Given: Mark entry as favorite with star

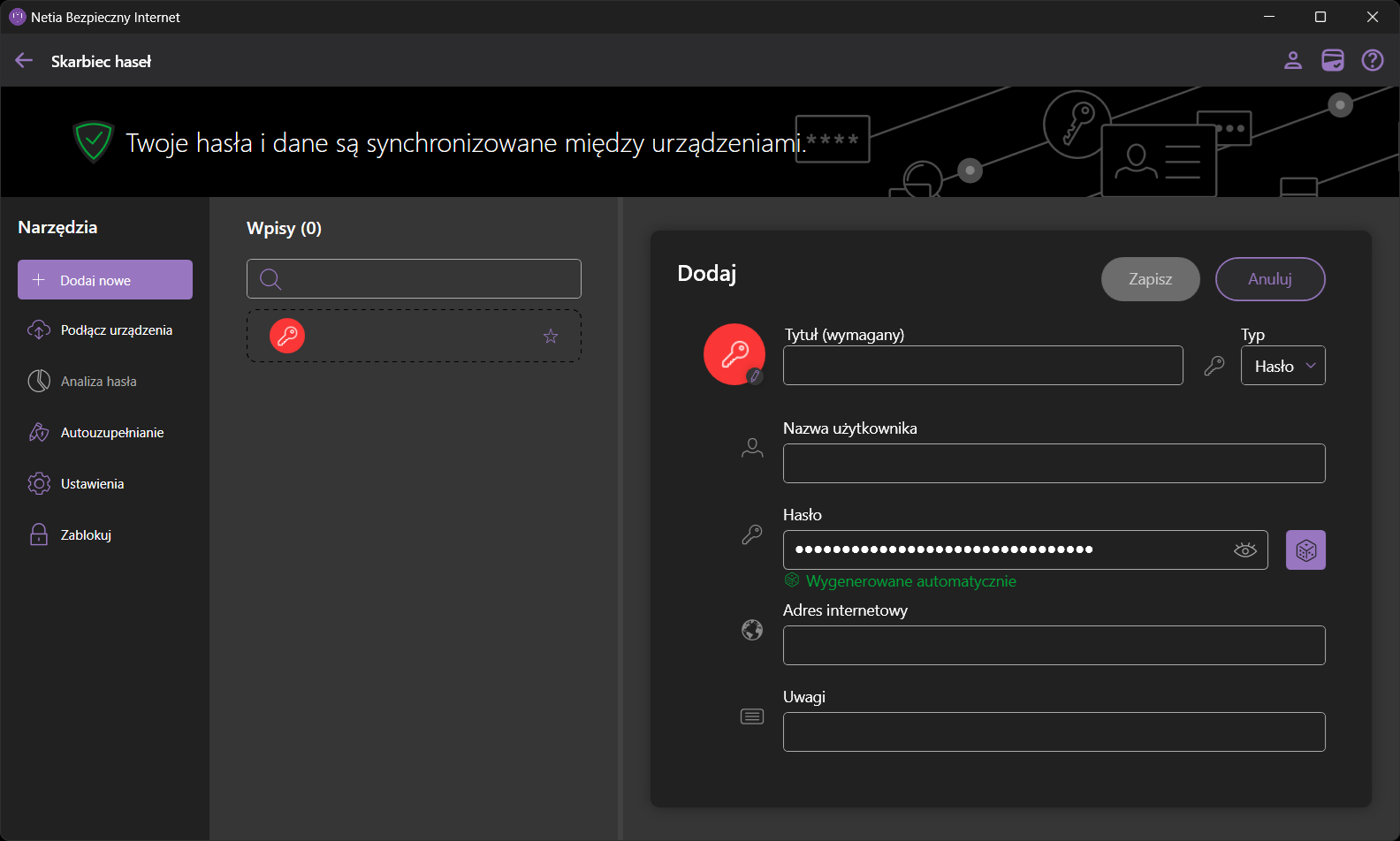Looking at the screenshot, I should click(551, 336).
